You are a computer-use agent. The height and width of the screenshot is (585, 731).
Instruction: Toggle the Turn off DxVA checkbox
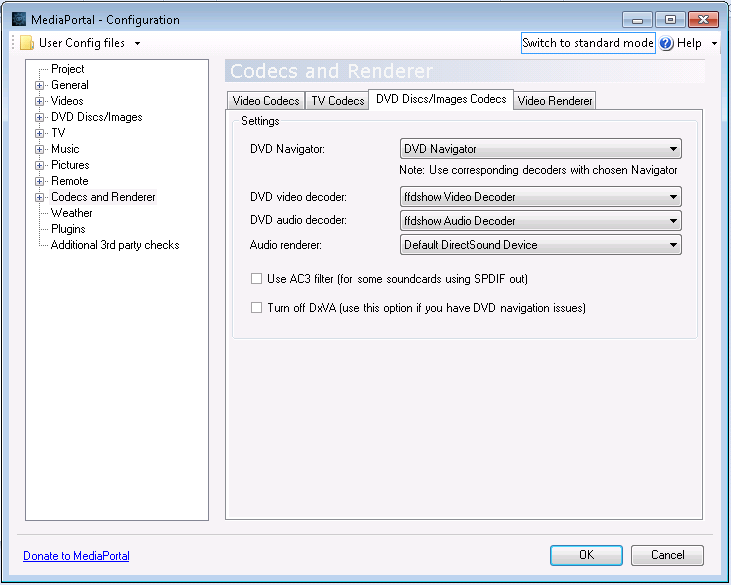[257, 308]
